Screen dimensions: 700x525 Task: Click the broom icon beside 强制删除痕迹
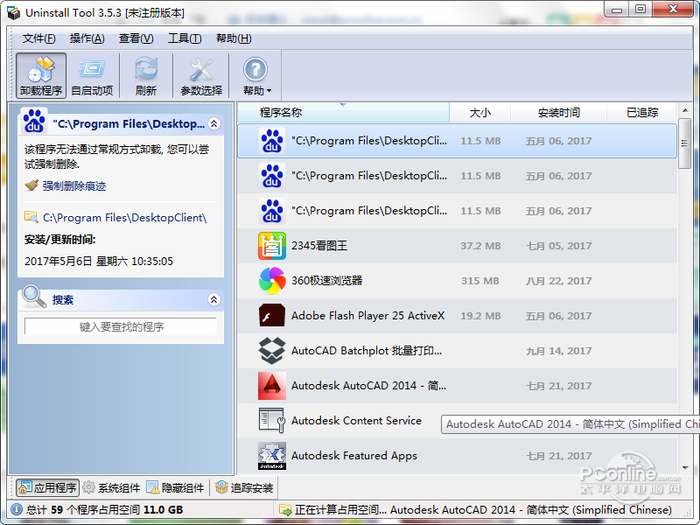31,185
